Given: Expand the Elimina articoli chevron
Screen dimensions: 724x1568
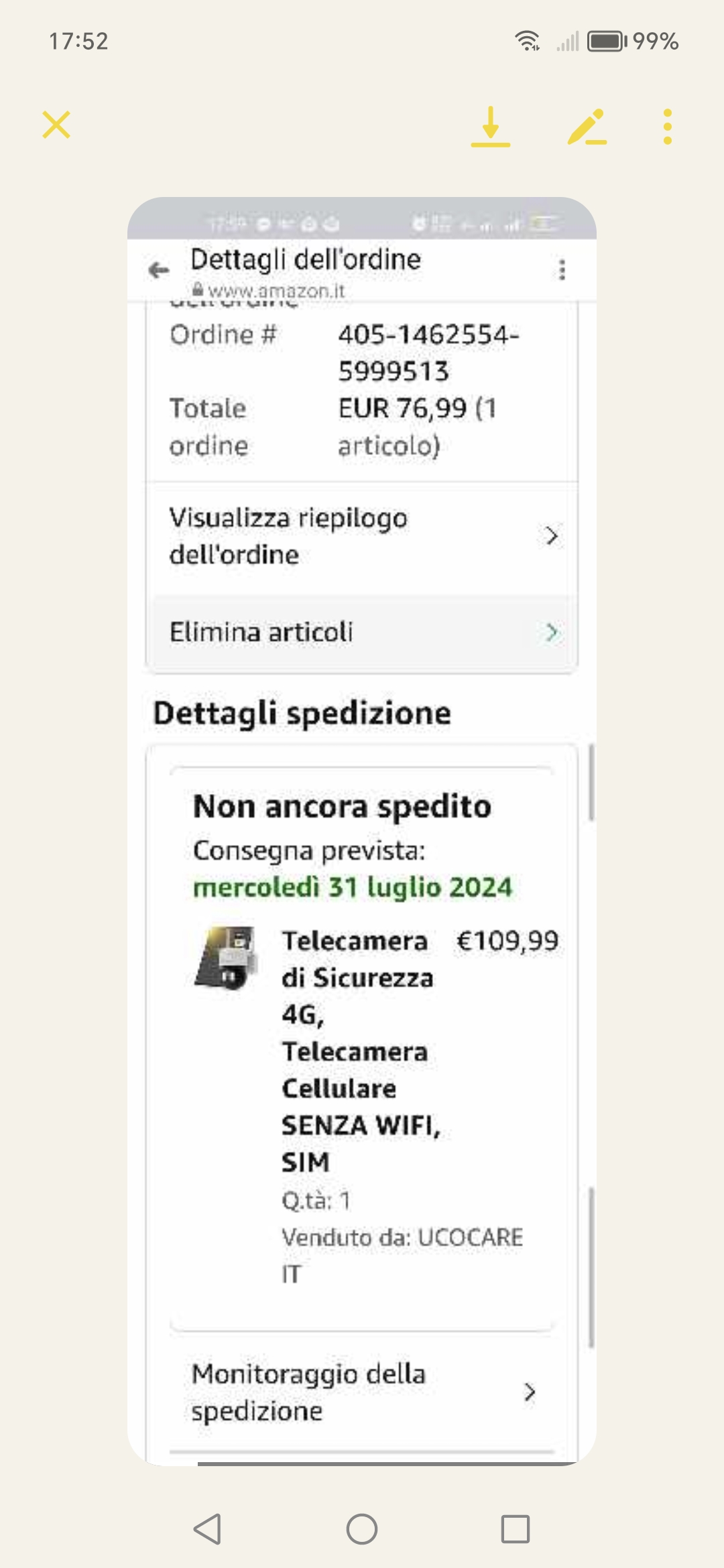Looking at the screenshot, I should click(x=551, y=632).
